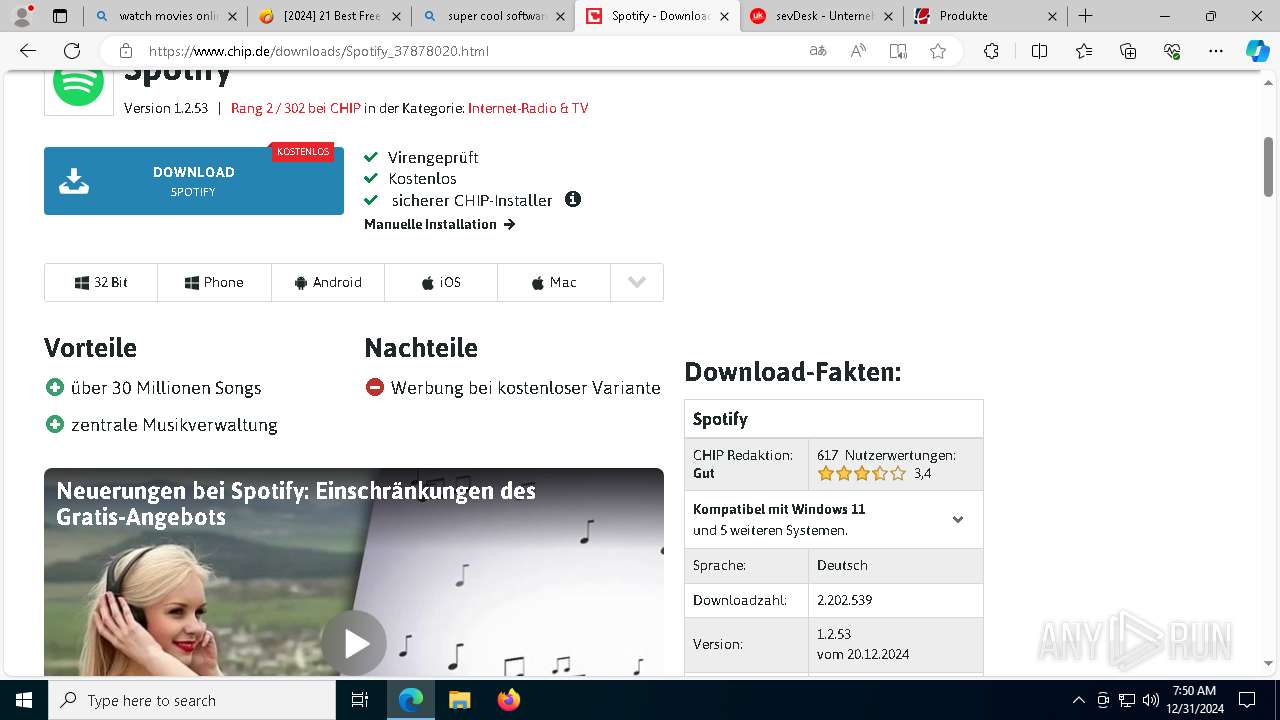The image size is (1280, 720).
Task: Open the Copilot sidebar
Action: 1257,51
